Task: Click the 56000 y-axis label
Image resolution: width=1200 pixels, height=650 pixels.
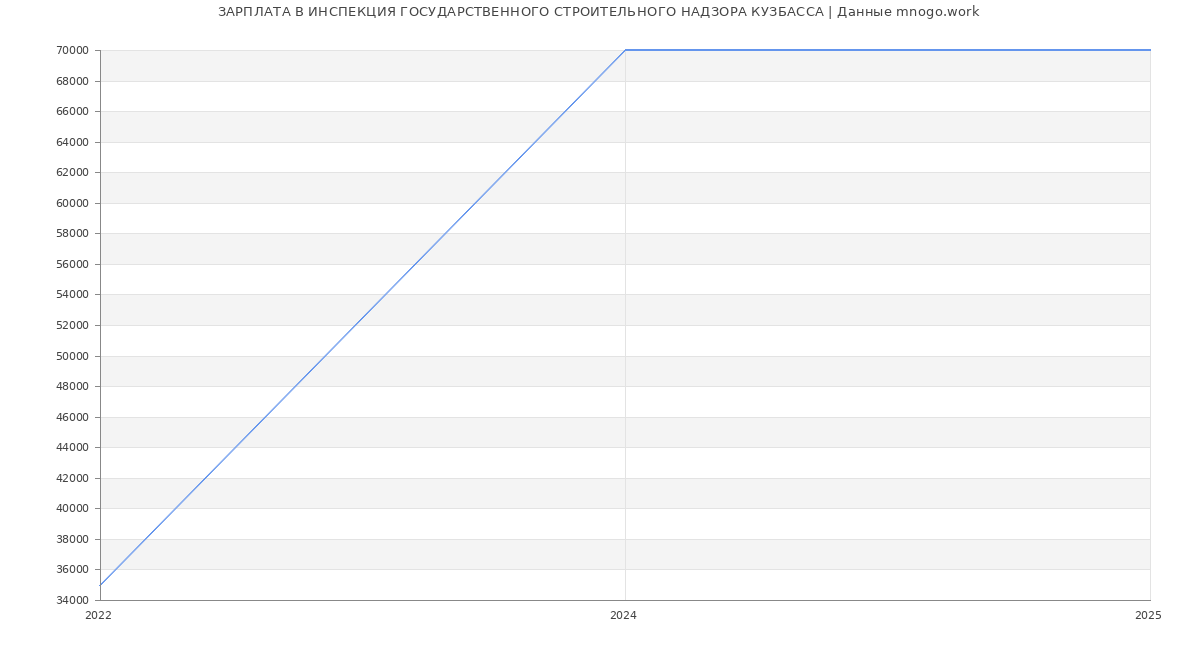Action: pos(72,264)
